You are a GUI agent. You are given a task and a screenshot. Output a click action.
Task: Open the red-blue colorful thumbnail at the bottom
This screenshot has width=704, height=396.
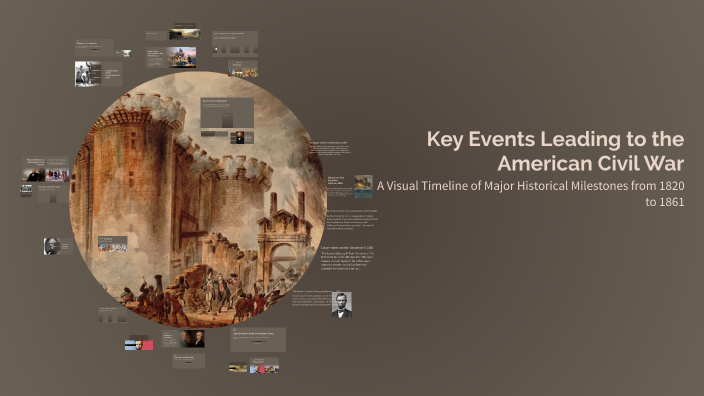[x=264, y=369]
